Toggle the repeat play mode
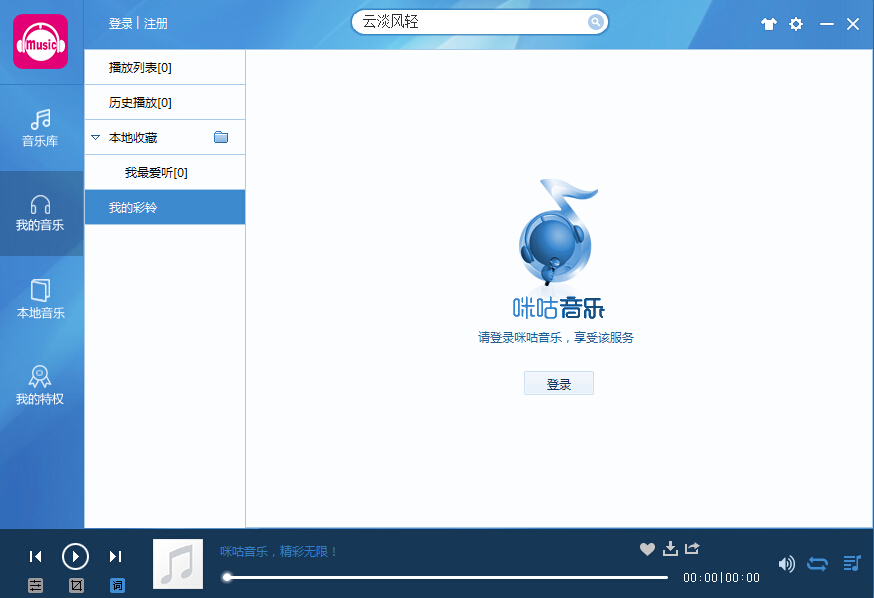Viewport: 874px width, 598px height. click(x=818, y=563)
